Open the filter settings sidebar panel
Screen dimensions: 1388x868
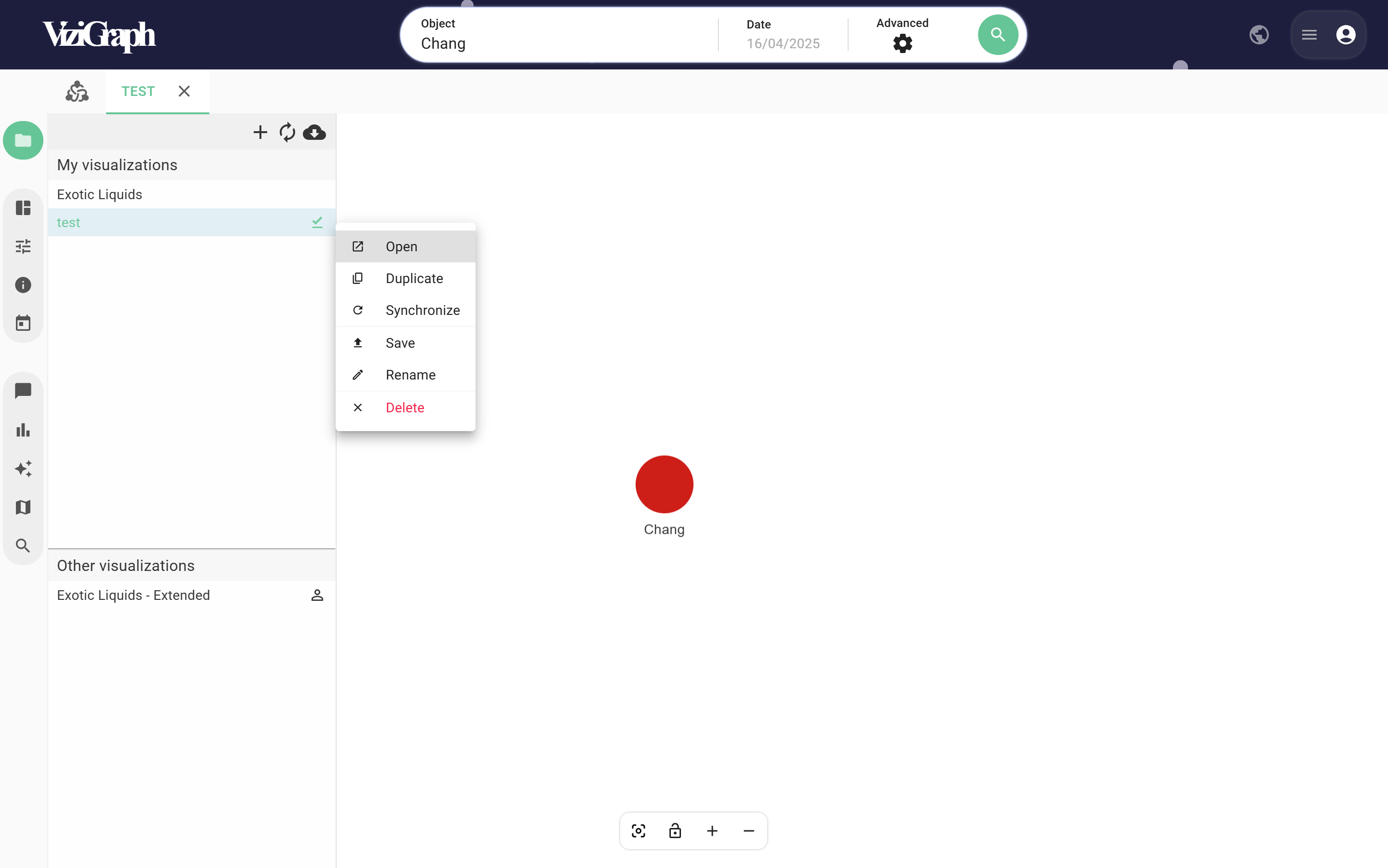(x=22, y=246)
